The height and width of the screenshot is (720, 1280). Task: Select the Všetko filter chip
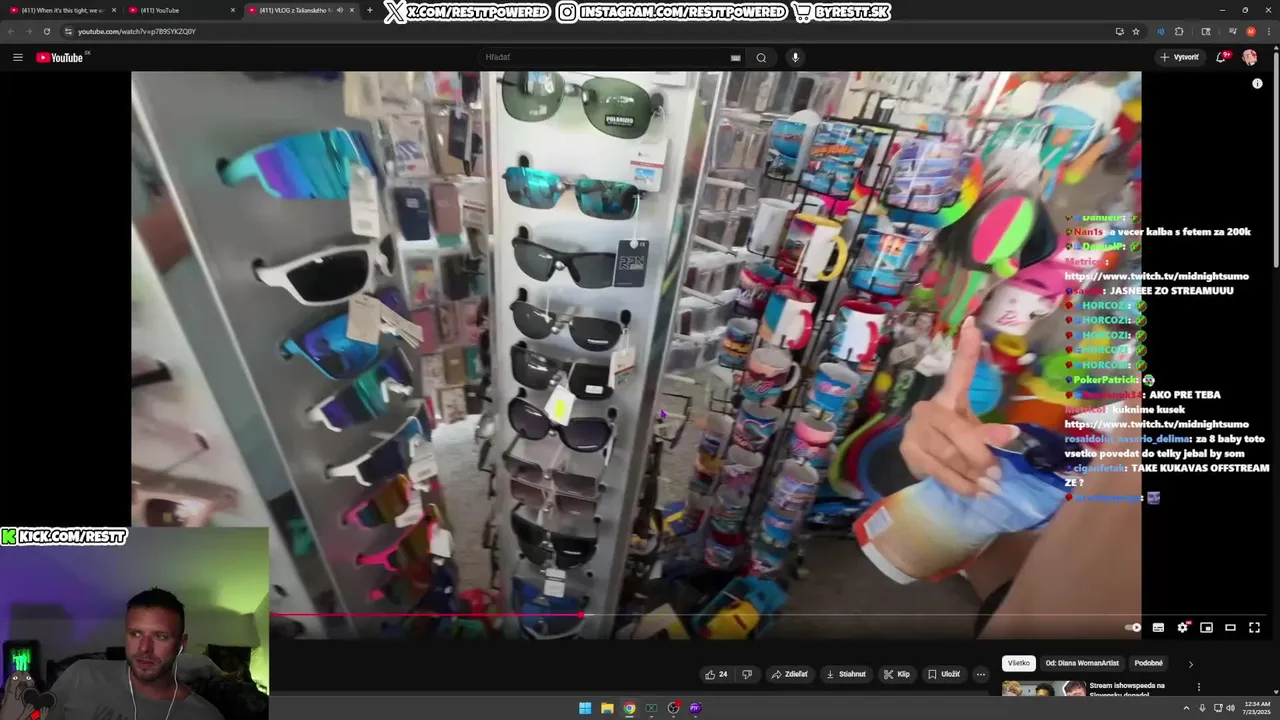1018,663
